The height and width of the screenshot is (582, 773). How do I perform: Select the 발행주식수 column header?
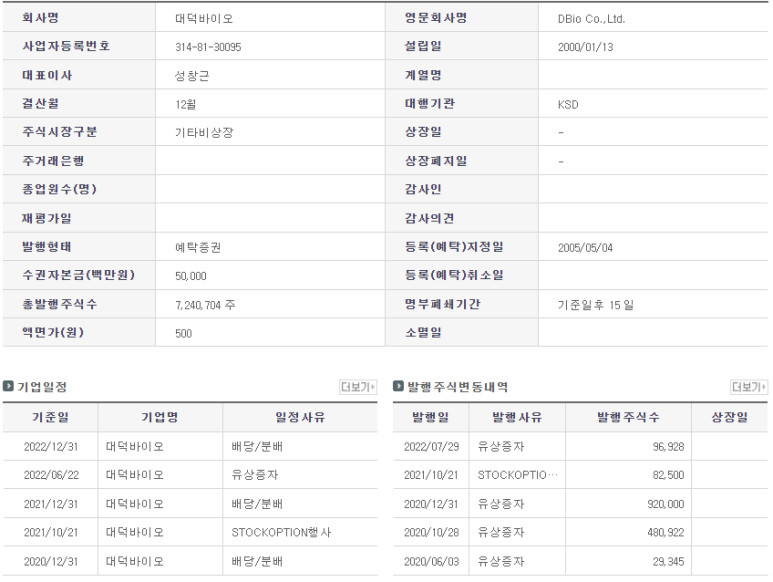(628, 417)
